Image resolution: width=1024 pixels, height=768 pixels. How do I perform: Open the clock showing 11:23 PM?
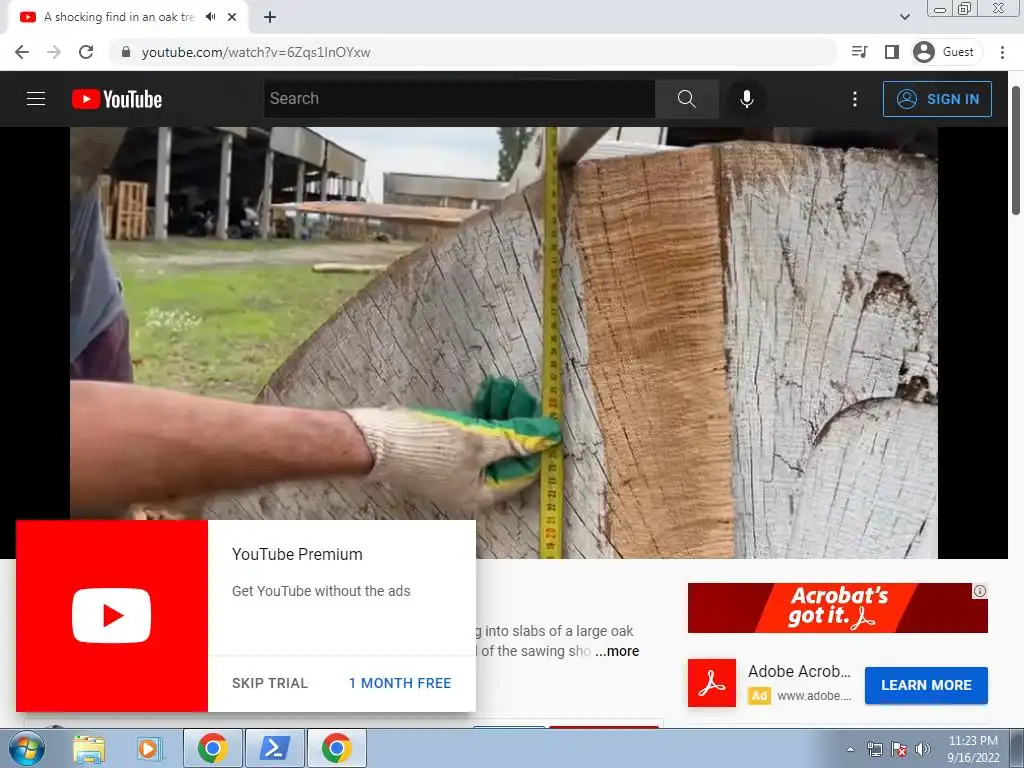coord(973,748)
